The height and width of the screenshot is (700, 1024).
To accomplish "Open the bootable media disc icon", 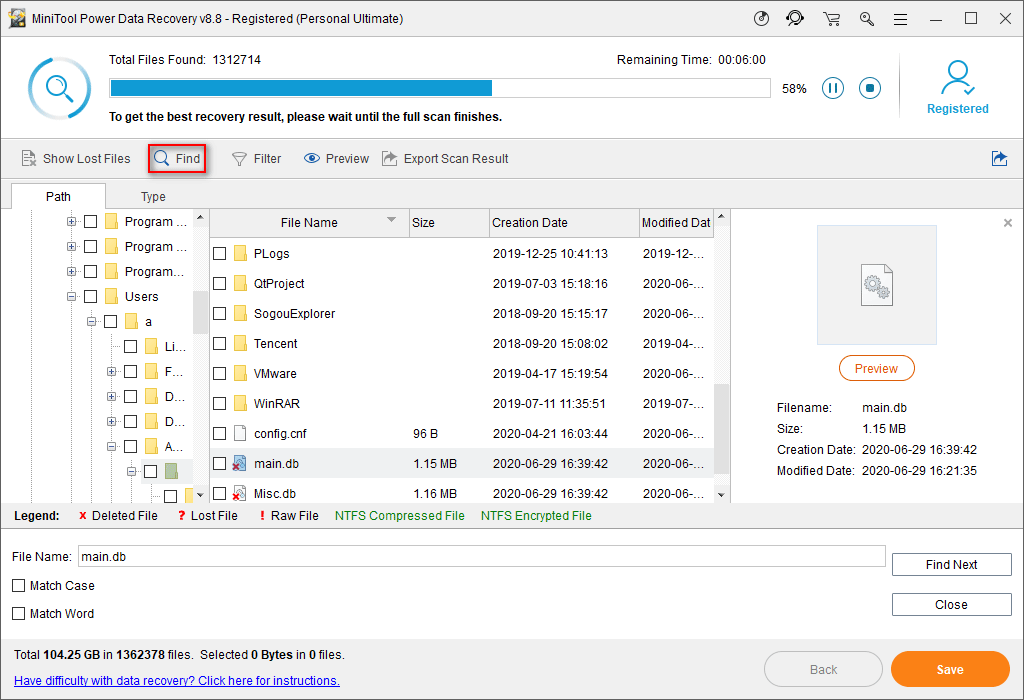I will coord(761,18).
